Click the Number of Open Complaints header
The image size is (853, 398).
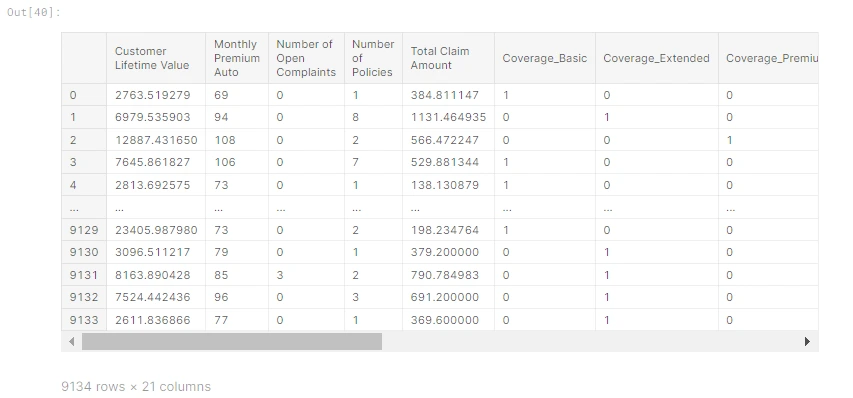pos(306,58)
